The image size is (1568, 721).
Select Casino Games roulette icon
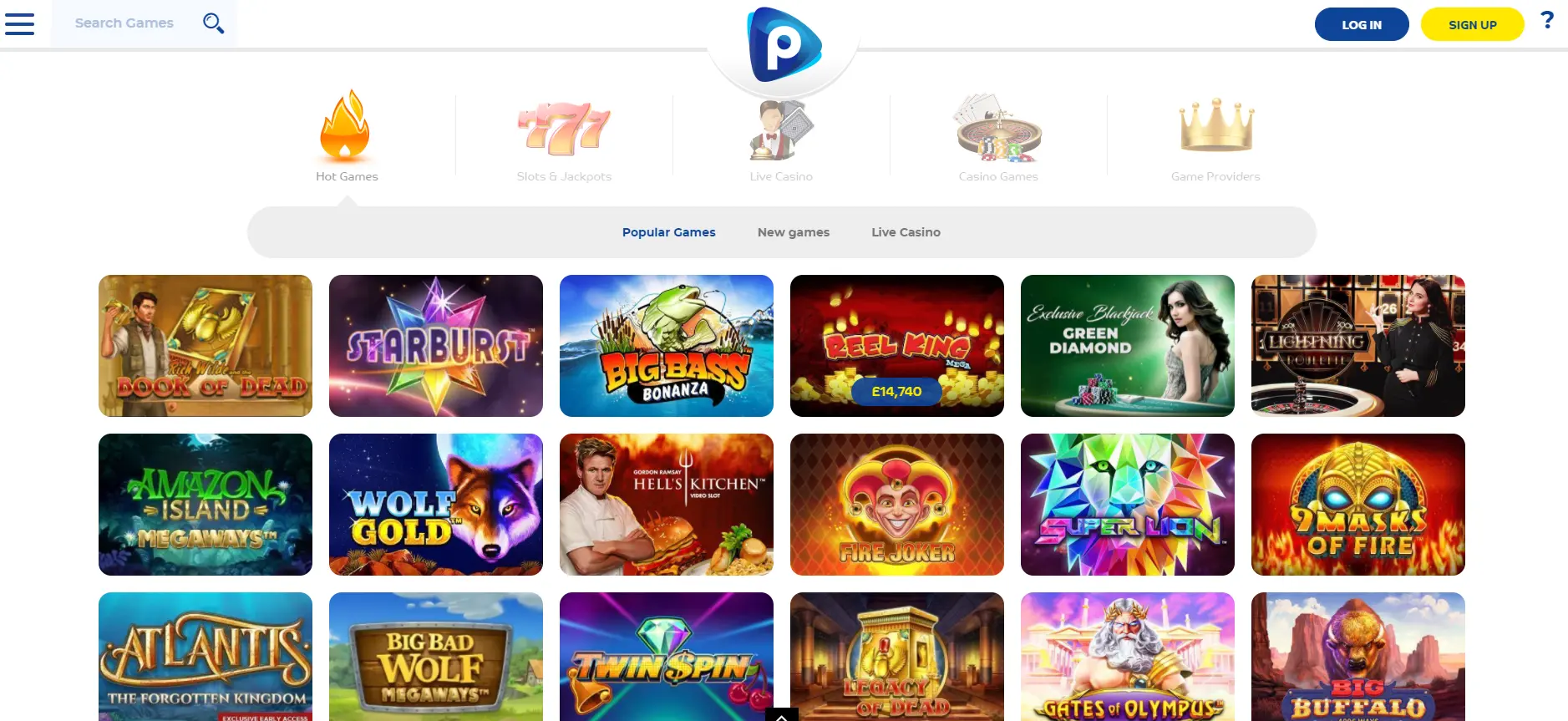[998, 128]
